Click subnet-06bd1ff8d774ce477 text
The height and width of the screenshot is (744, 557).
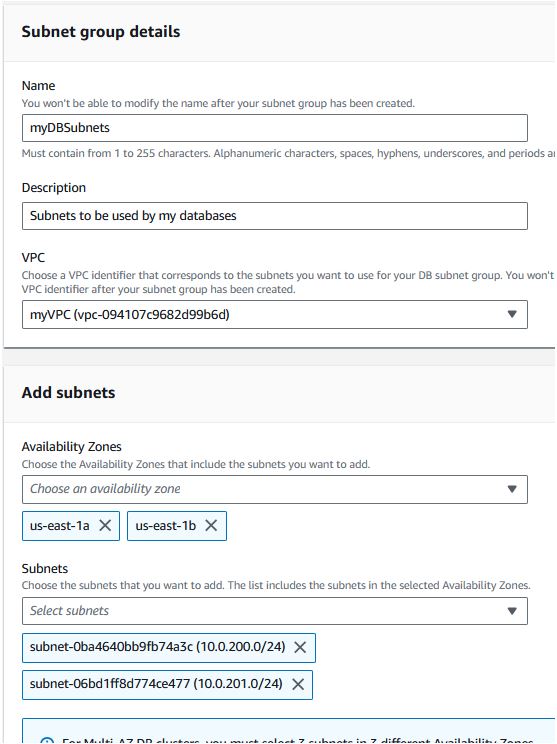pyautogui.click(x=110, y=684)
